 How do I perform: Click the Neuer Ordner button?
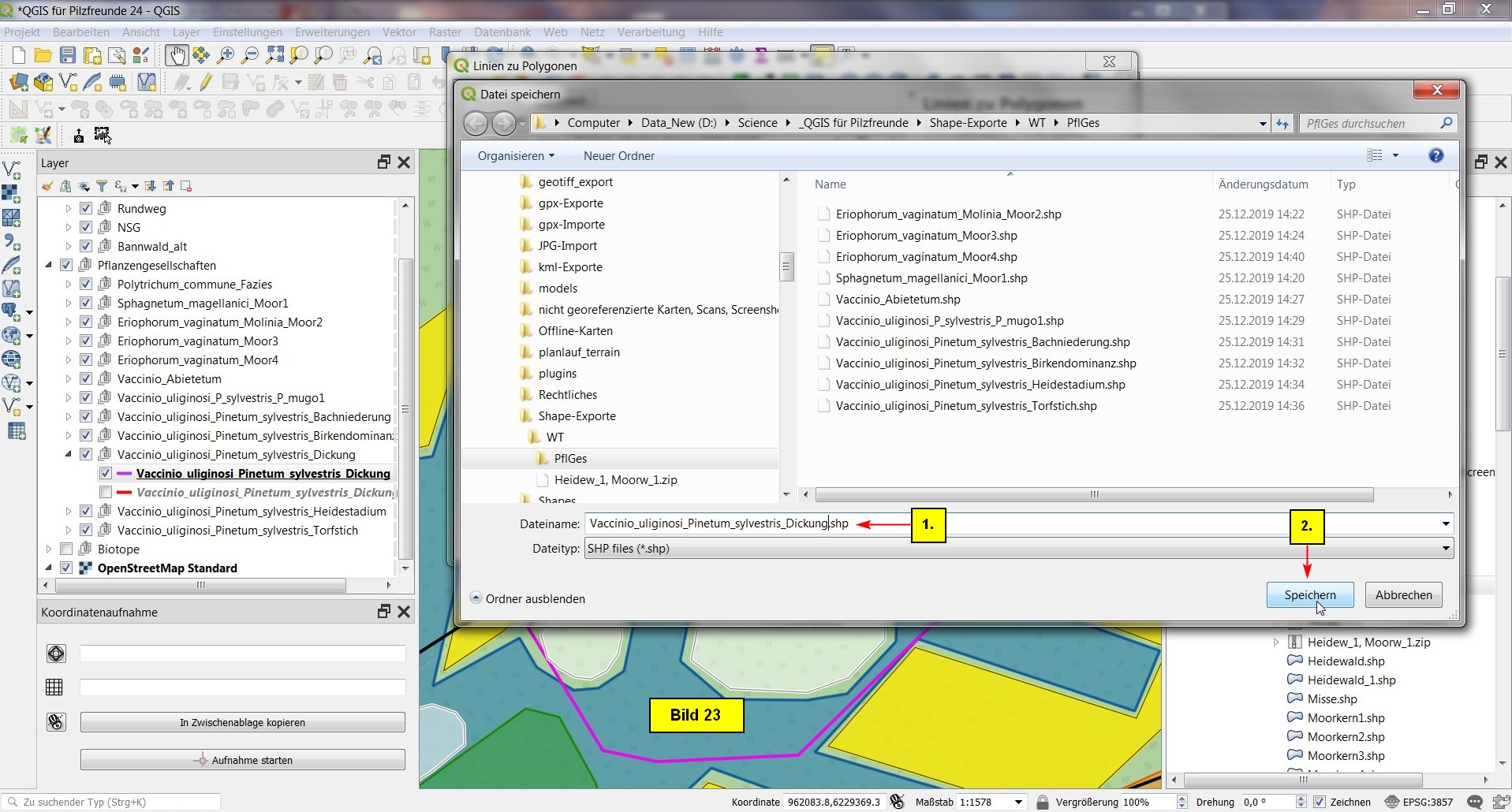[x=619, y=156]
